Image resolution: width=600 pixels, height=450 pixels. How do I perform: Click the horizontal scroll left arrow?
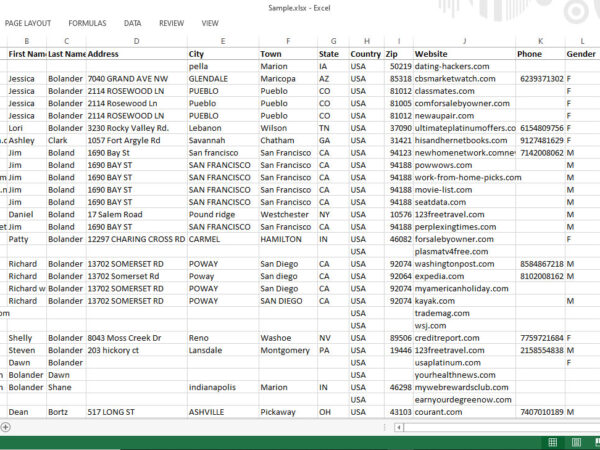pos(398,427)
